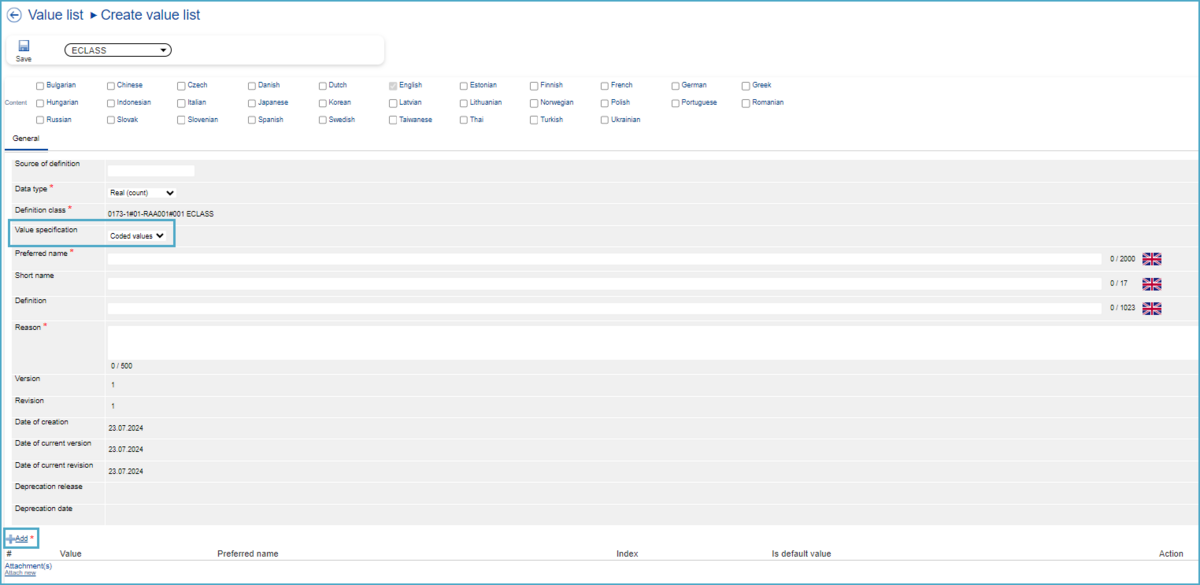The height and width of the screenshot is (585, 1200).
Task: Click the back arrow icon
Action: 14,15
